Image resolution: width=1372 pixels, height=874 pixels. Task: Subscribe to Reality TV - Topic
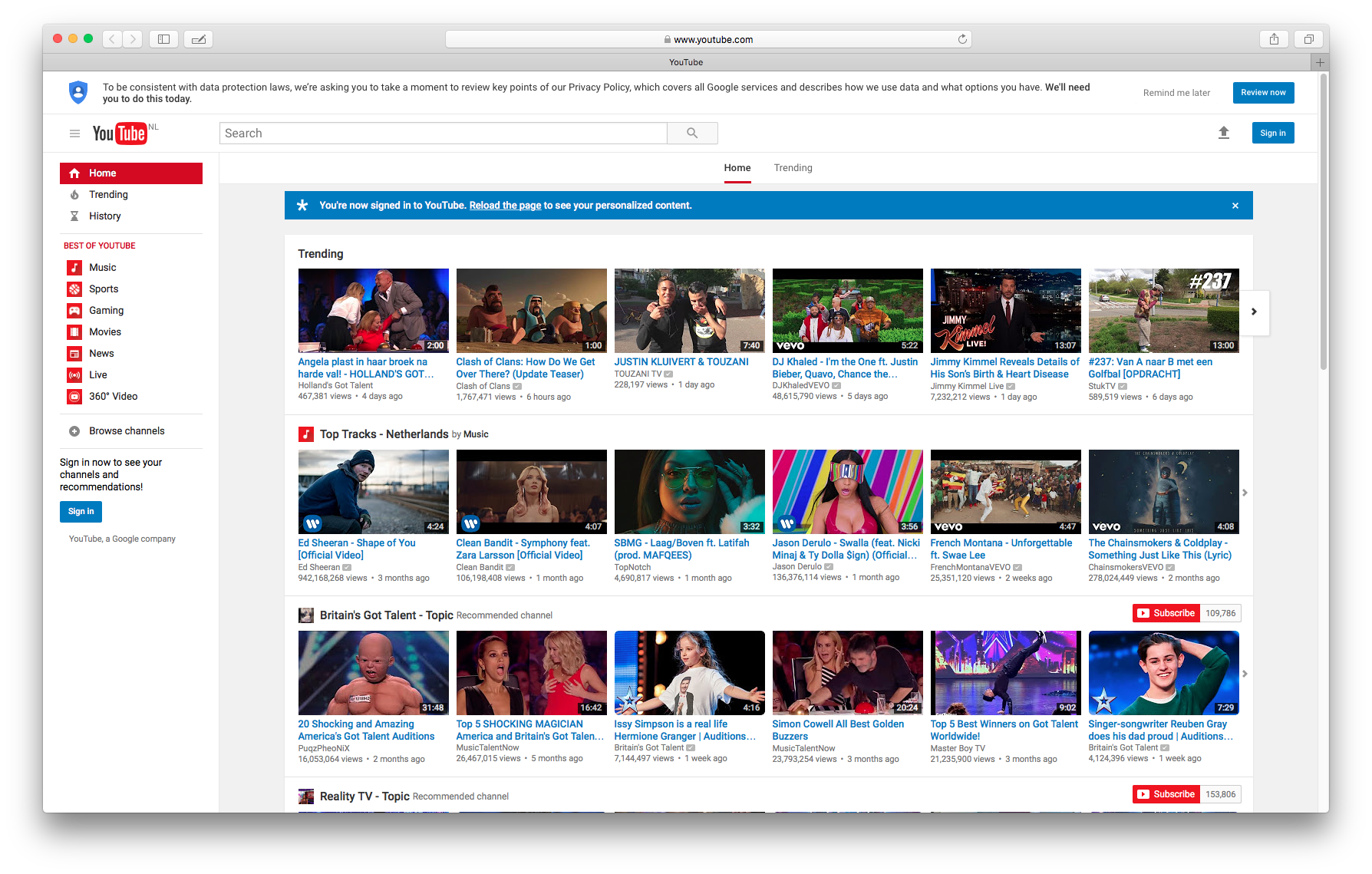point(1166,794)
